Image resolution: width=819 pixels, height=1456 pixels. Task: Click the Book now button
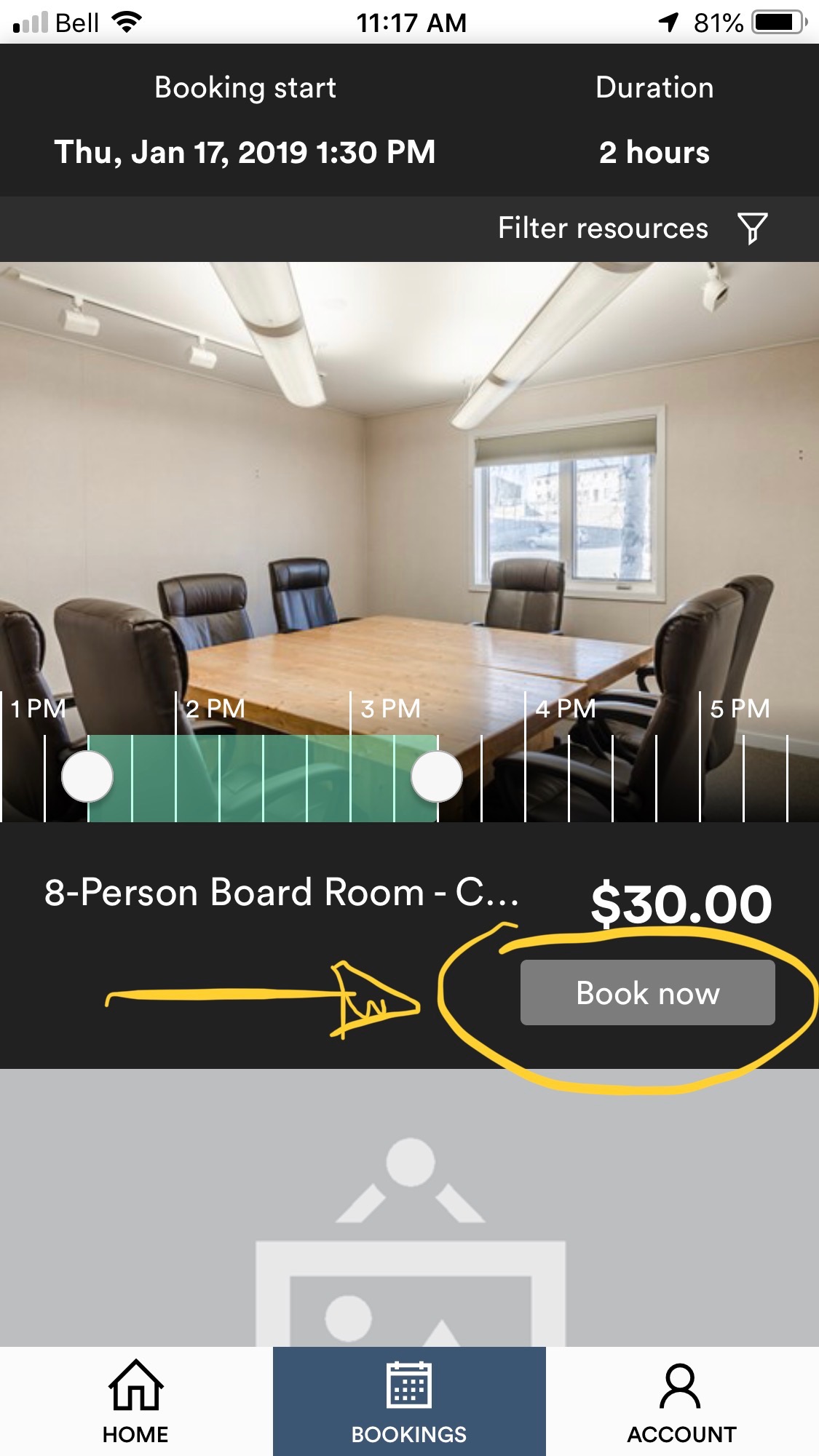tap(647, 992)
